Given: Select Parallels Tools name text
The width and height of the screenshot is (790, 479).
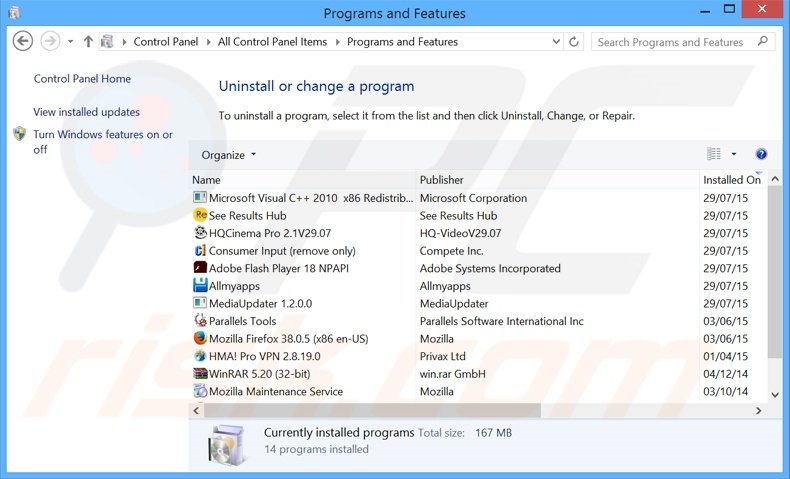Looking at the screenshot, I should pyautogui.click(x=242, y=321).
